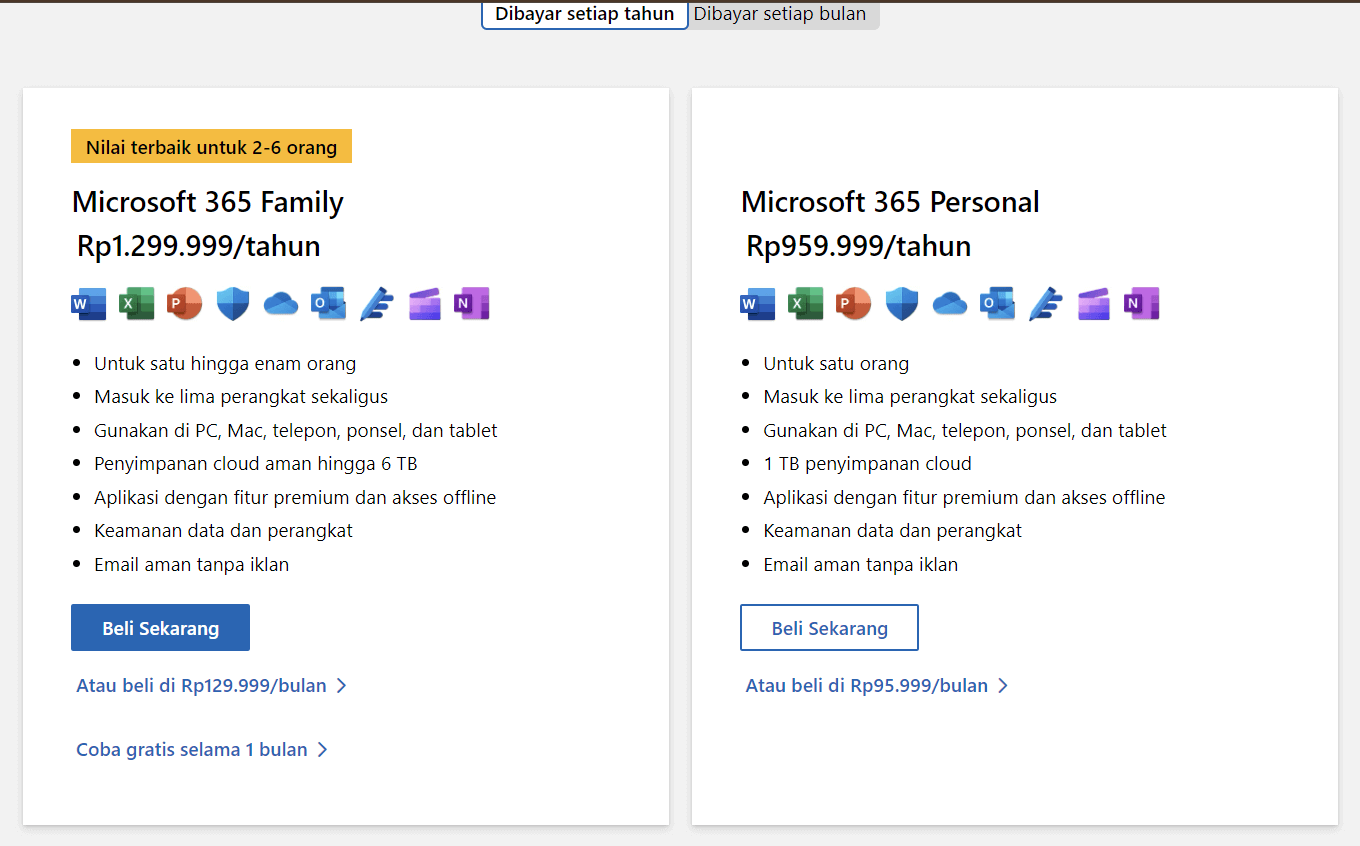Select the Dibayar setiap tahun tab
The image size is (1360, 846).
click(x=584, y=14)
